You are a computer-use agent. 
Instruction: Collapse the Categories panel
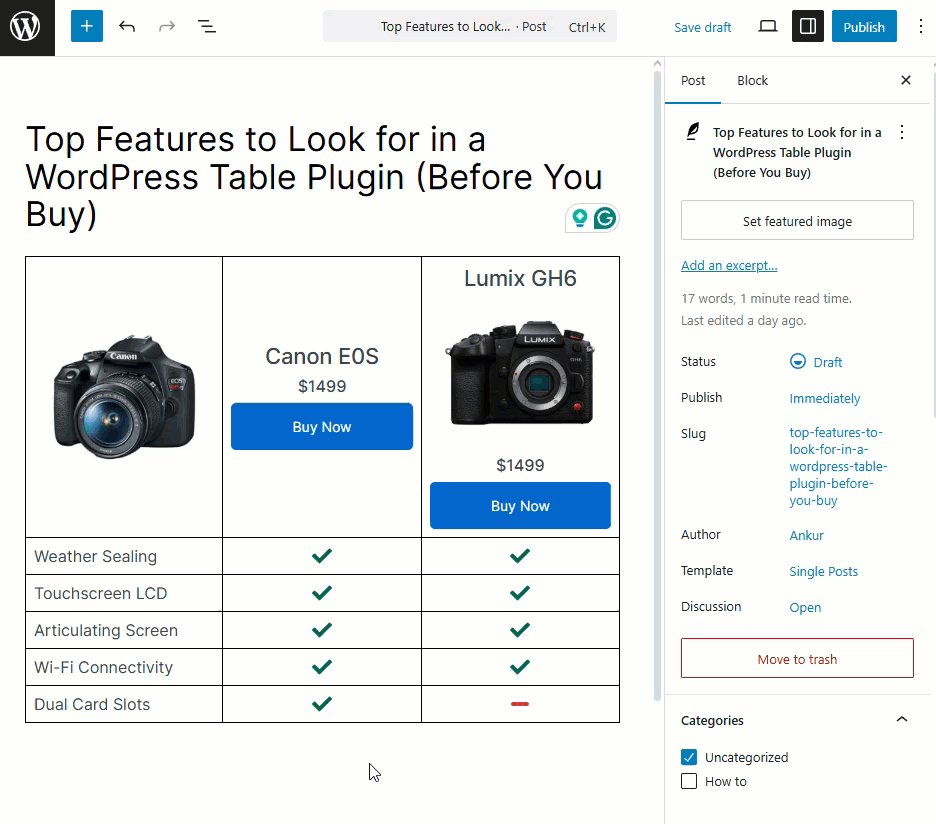click(x=901, y=720)
